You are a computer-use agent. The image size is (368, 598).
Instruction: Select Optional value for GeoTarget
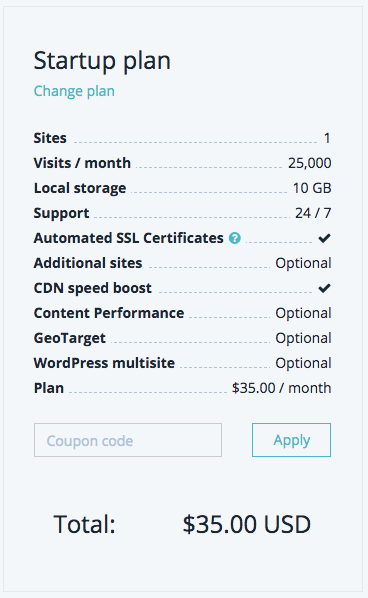pos(303,338)
